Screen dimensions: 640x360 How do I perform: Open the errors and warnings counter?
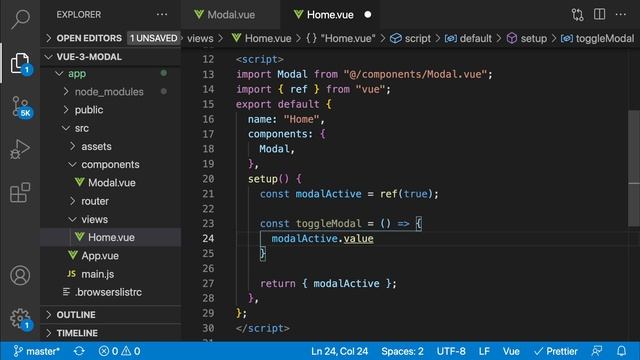(120, 351)
